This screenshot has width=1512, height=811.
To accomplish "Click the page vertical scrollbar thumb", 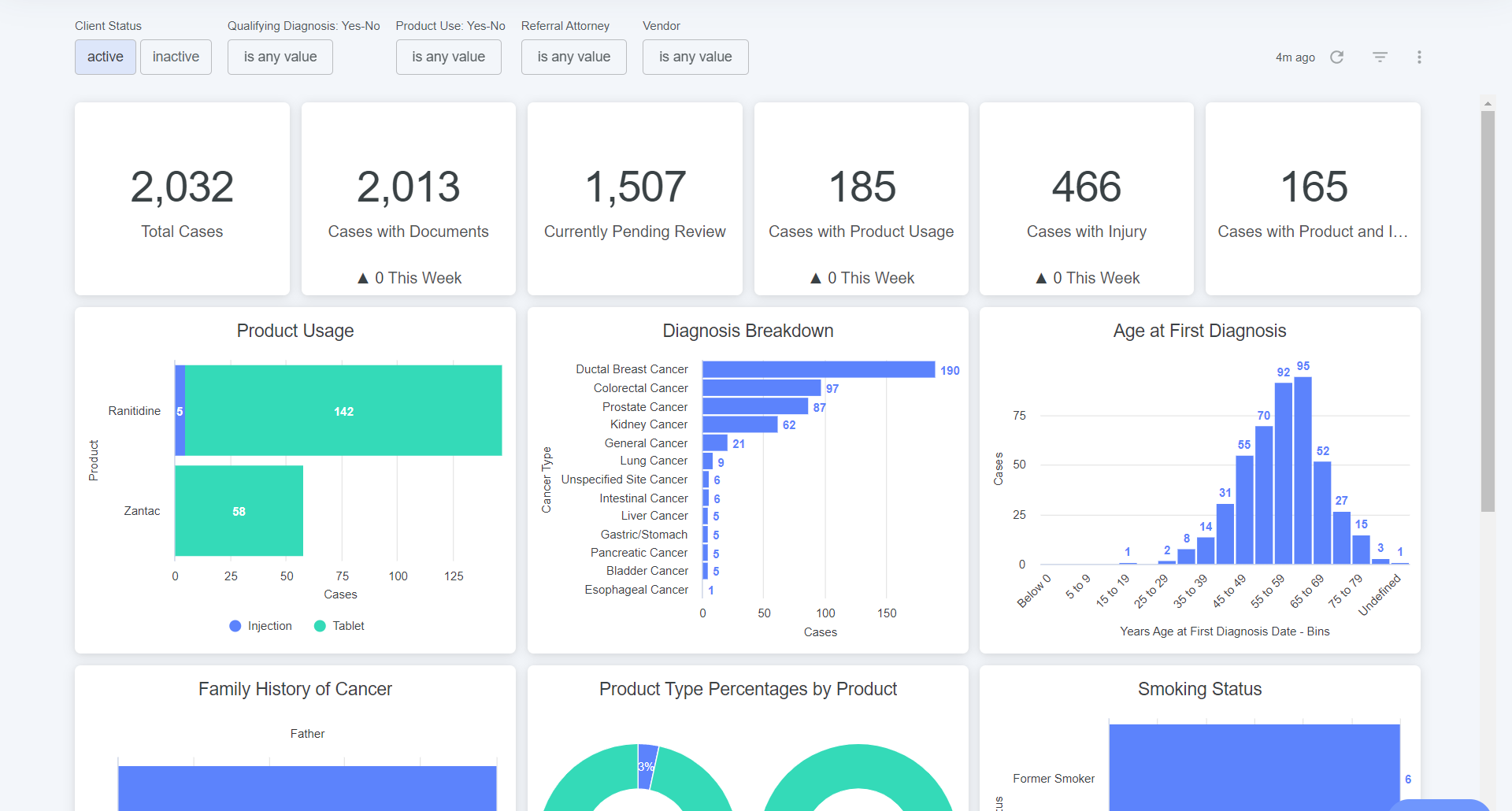I will click(1488, 311).
